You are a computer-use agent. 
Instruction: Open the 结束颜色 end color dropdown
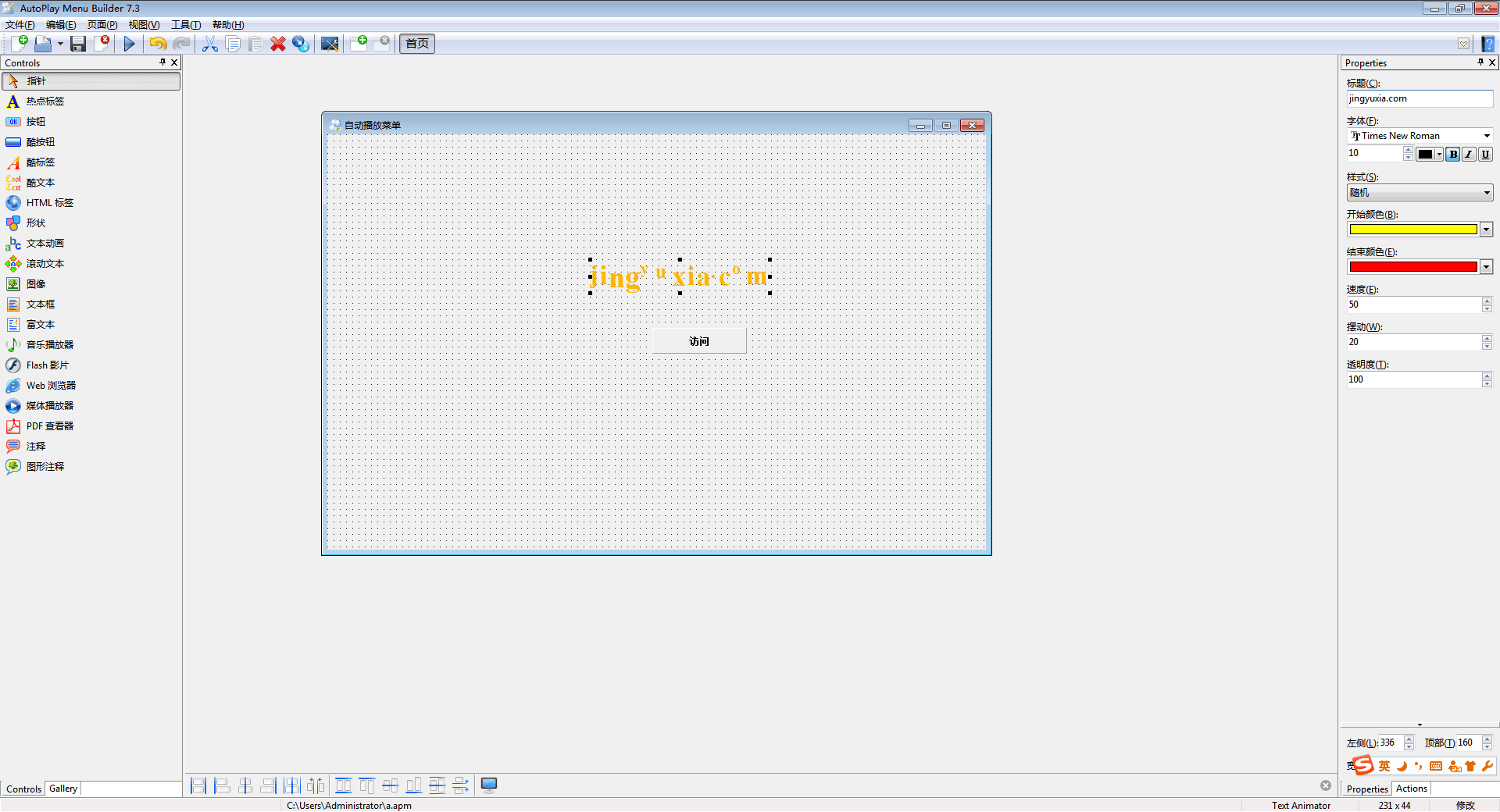tap(1487, 267)
